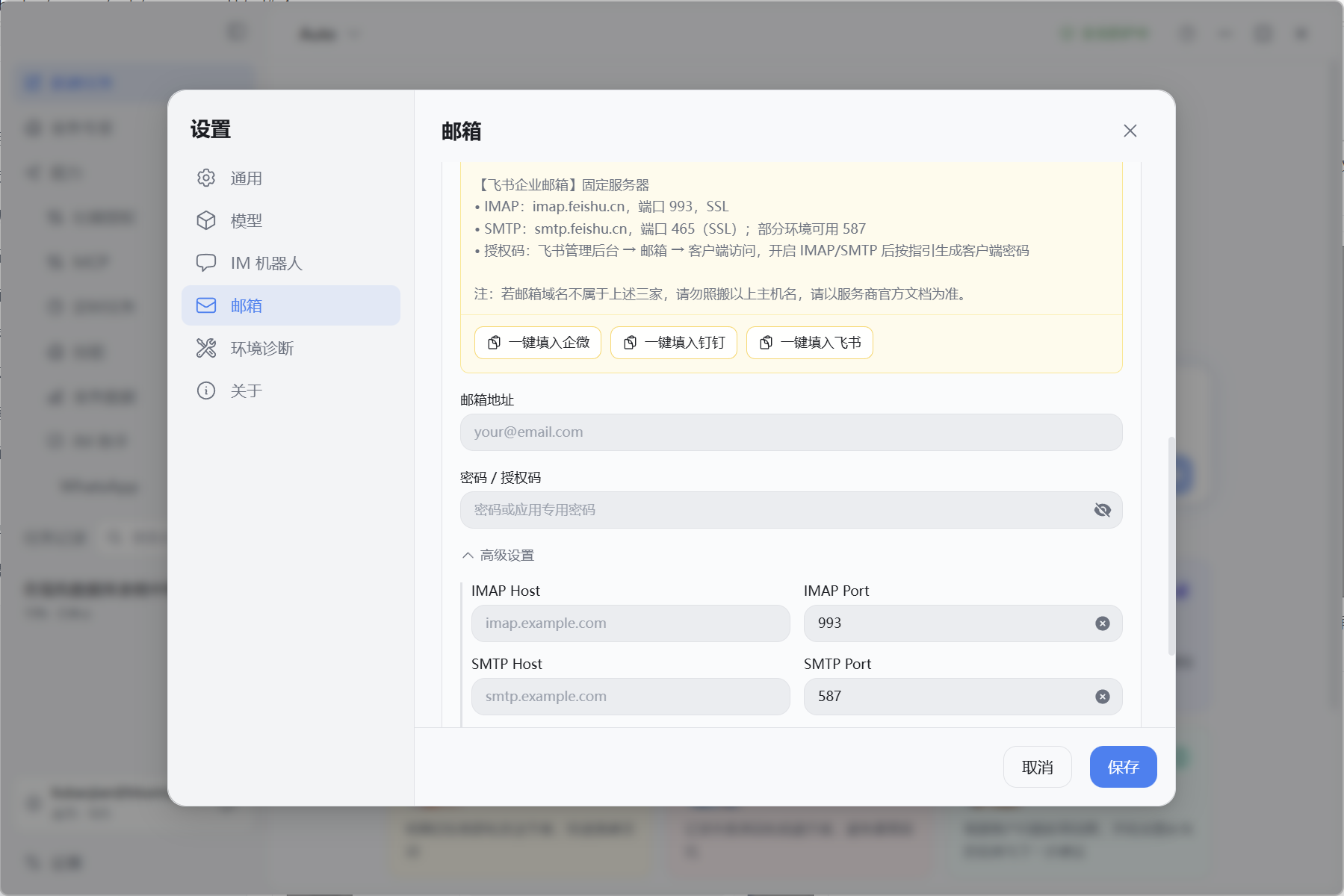Click 一键填入飞书 button
The height and width of the screenshot is (896, 1344).
[x=810, y=343]
